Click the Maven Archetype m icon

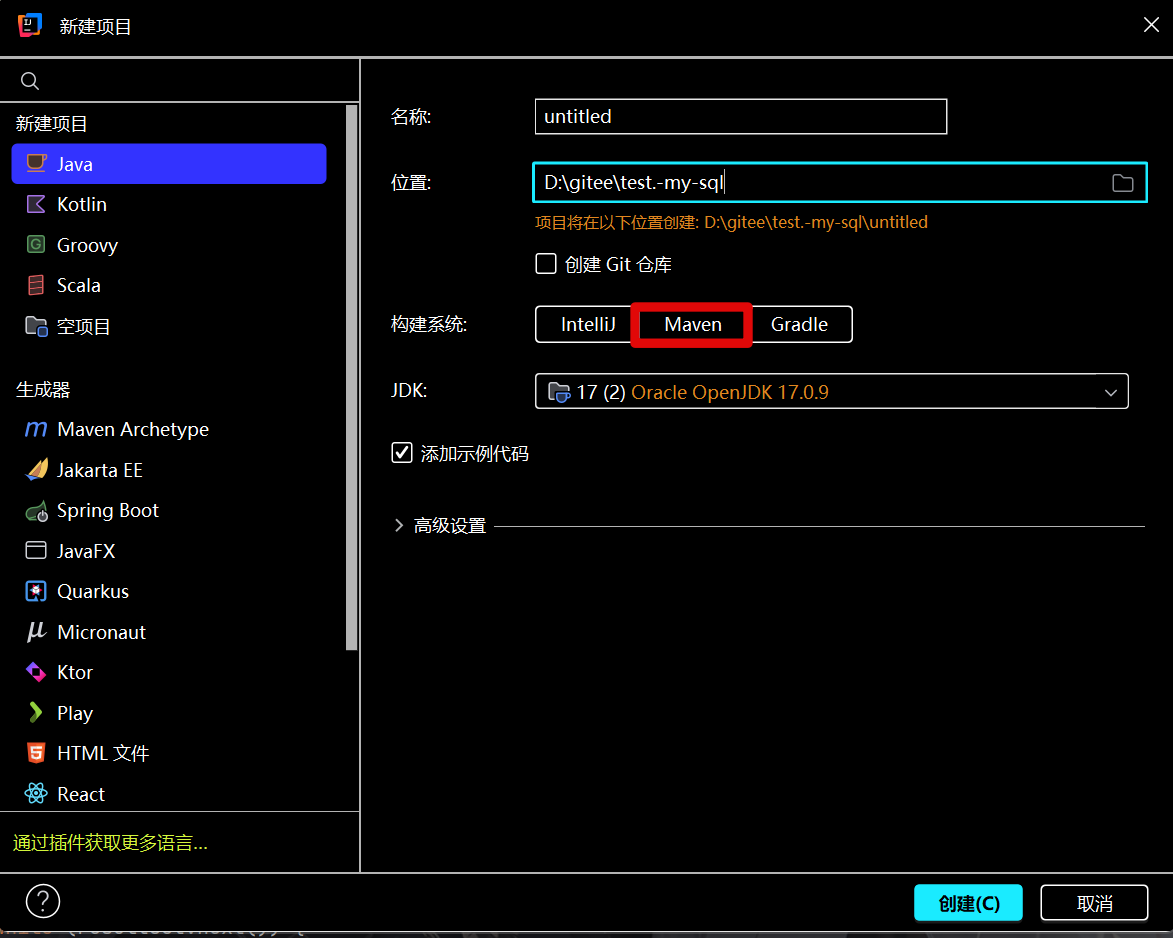36,429
